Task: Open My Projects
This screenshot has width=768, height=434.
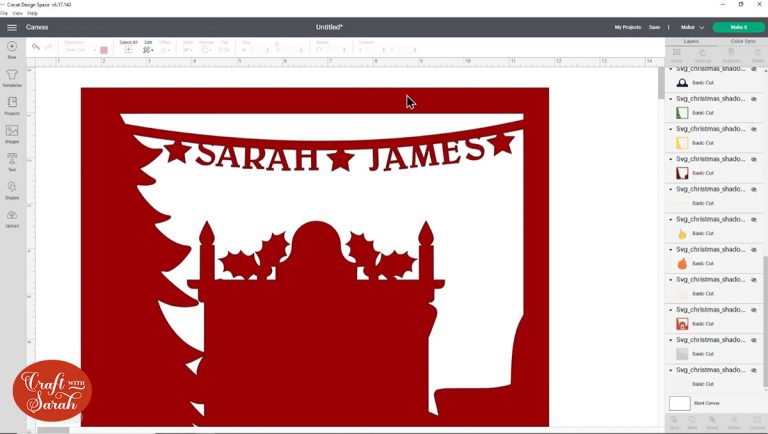Action: point(628,27)
